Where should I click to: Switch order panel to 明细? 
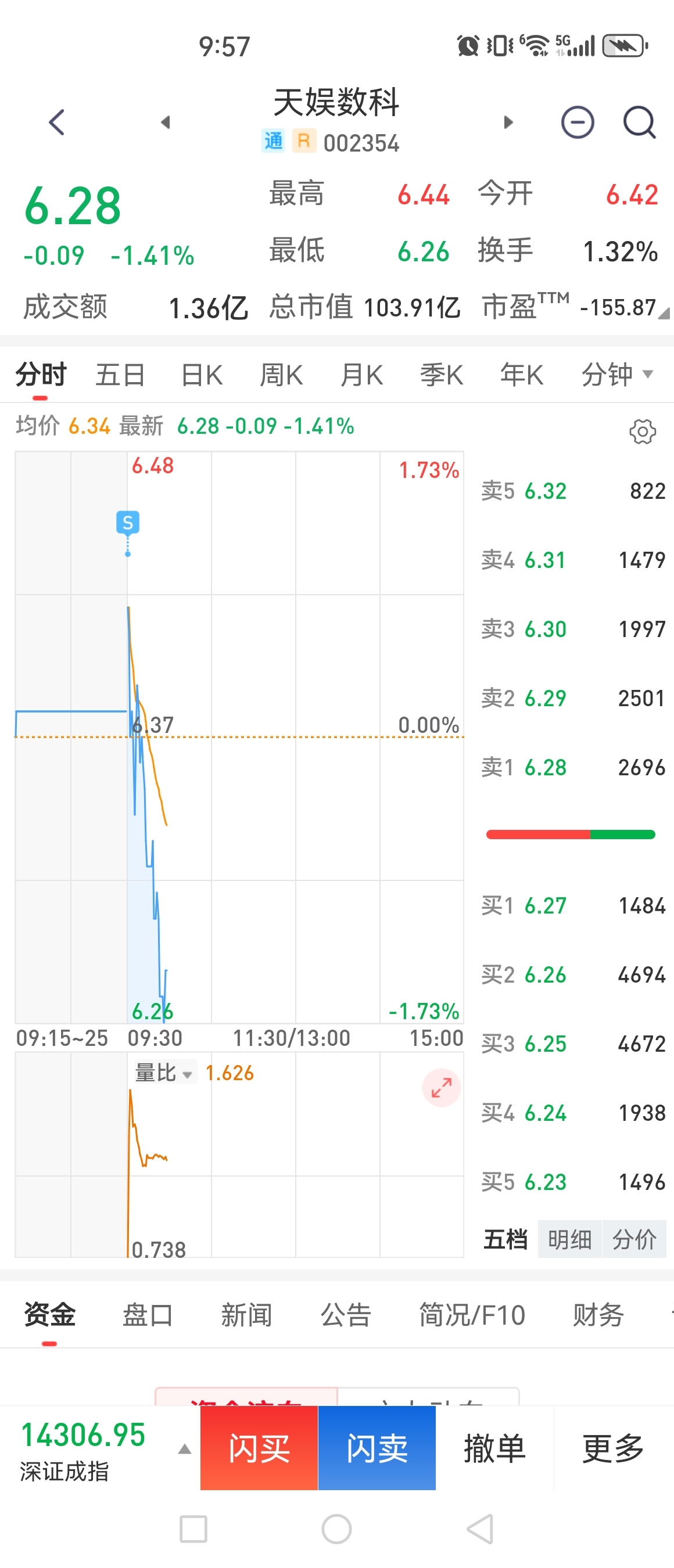[x=569, y=1239]
